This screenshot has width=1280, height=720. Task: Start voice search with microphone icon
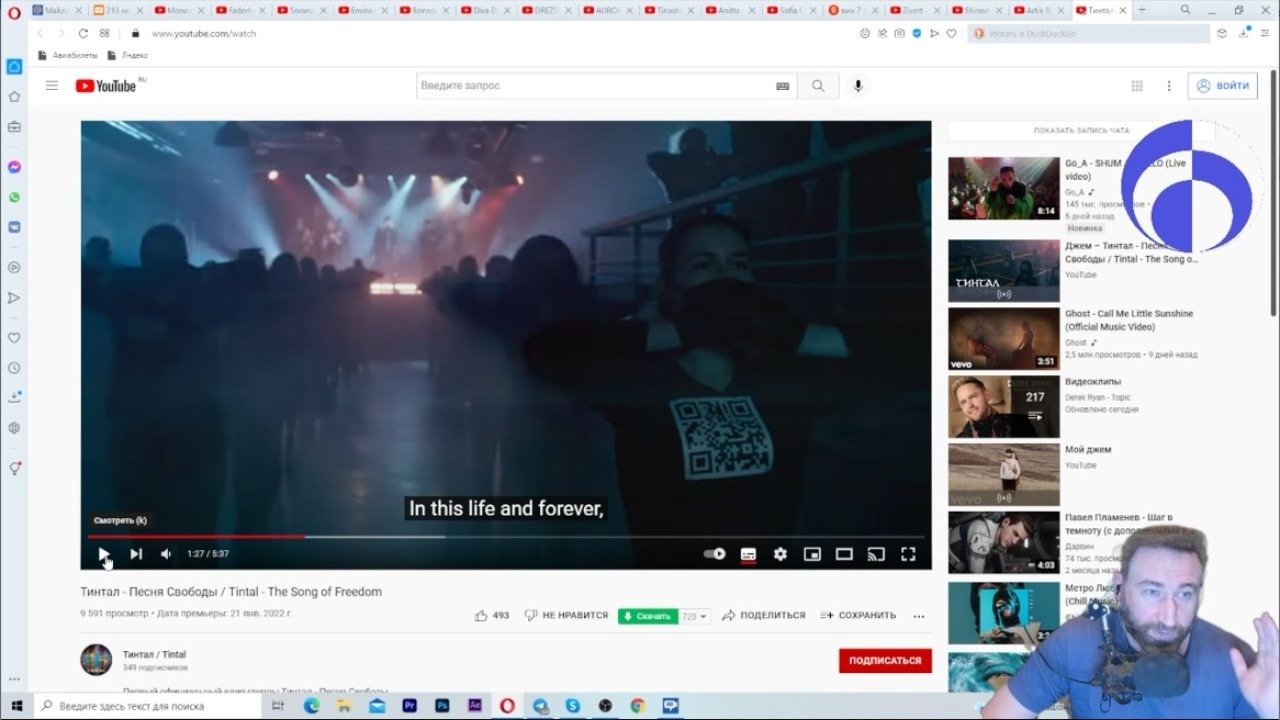coord(858,86)
